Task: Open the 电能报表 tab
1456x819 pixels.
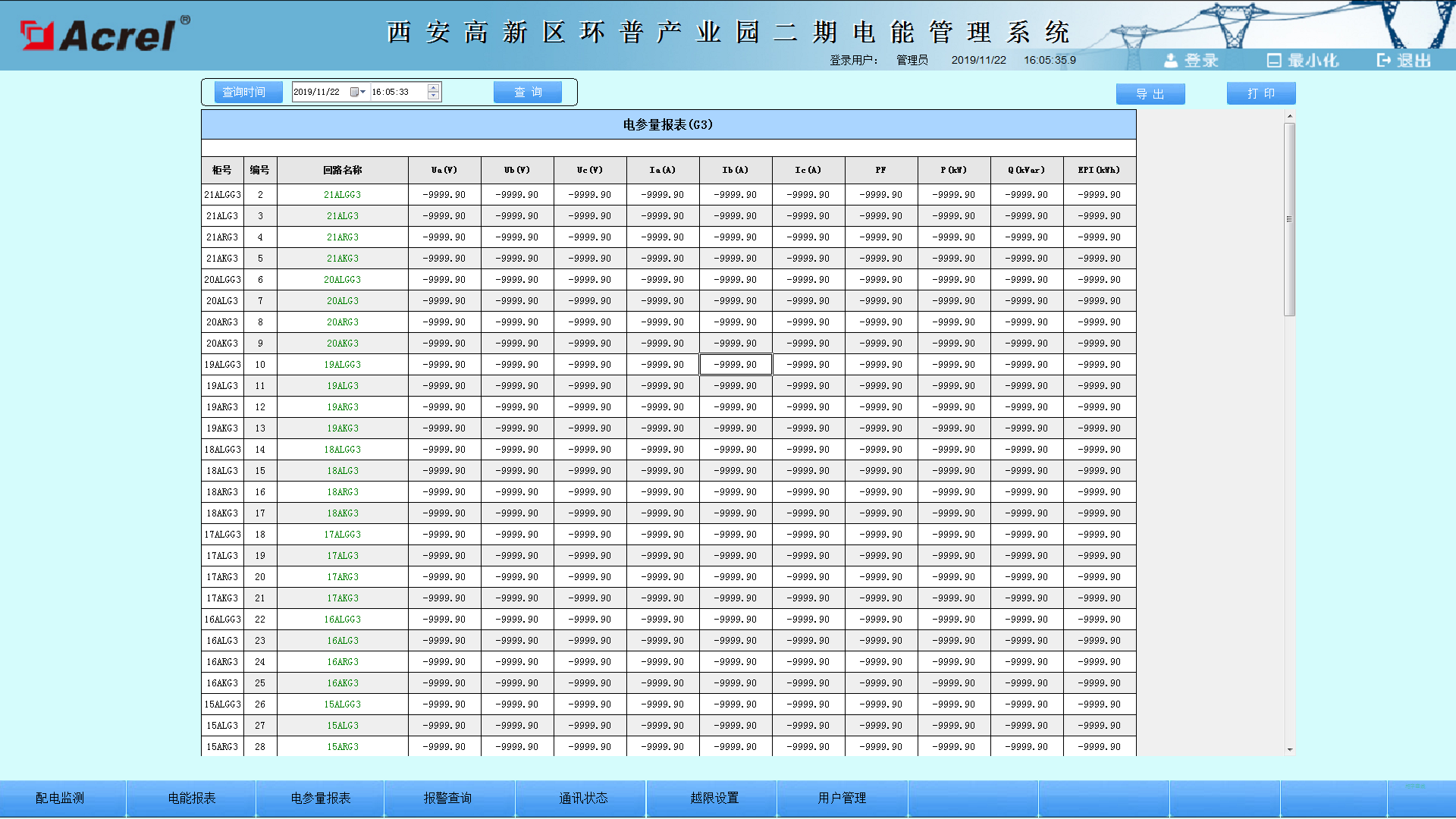Action: [190, 798]
